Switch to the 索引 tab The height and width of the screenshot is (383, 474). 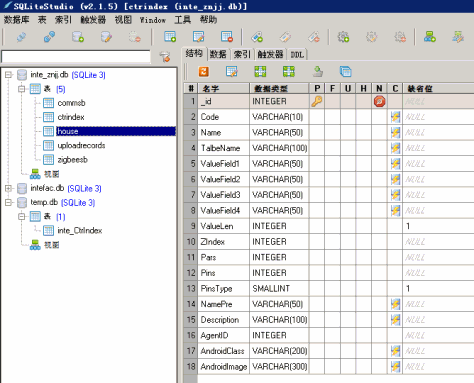point(242,54)
